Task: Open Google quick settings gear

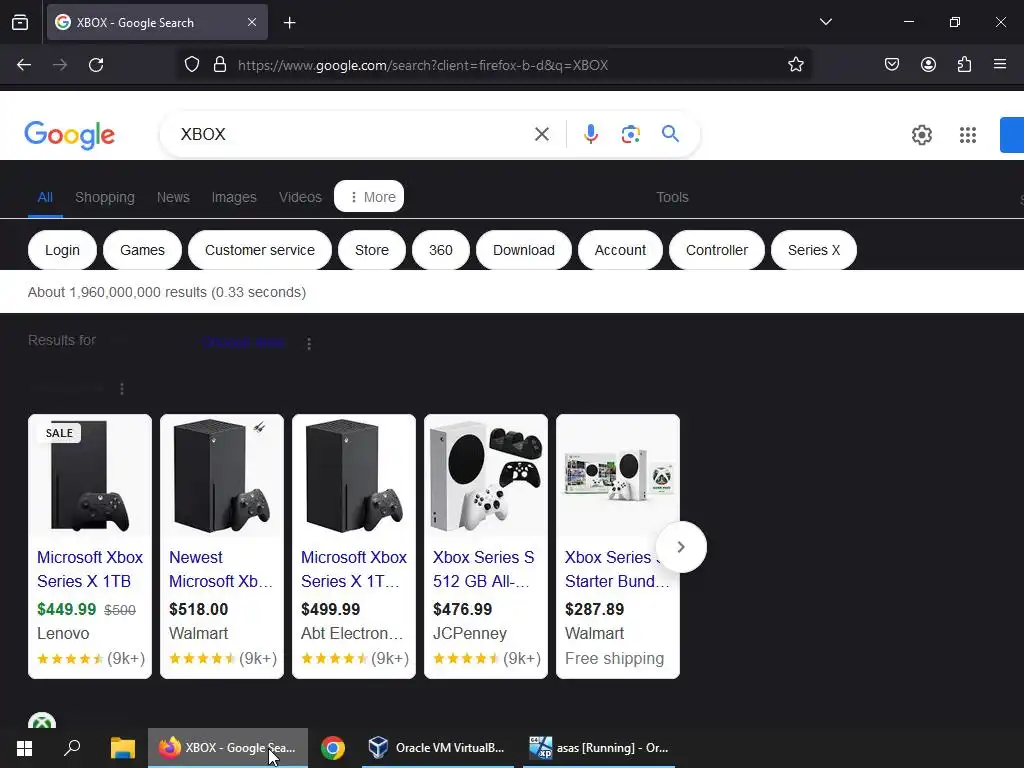Action: 921,135
